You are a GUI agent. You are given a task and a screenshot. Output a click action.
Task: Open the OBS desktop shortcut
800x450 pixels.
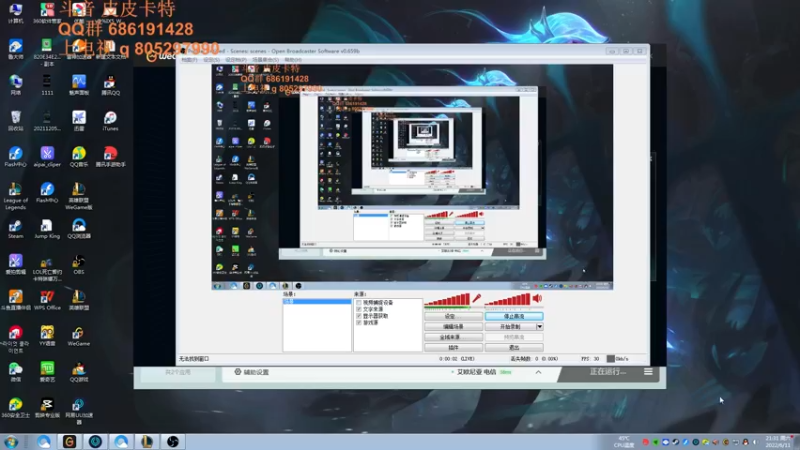click(x=78, y=264)
